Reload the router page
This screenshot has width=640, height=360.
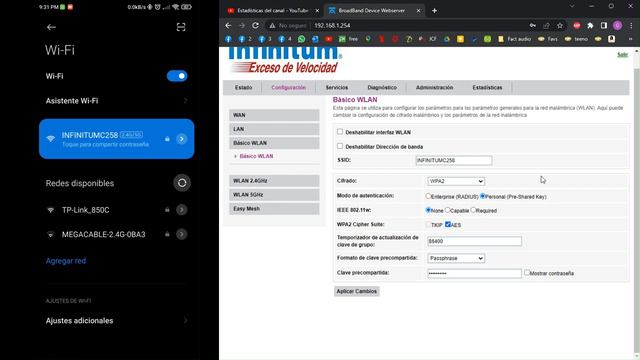coord(256,25)
